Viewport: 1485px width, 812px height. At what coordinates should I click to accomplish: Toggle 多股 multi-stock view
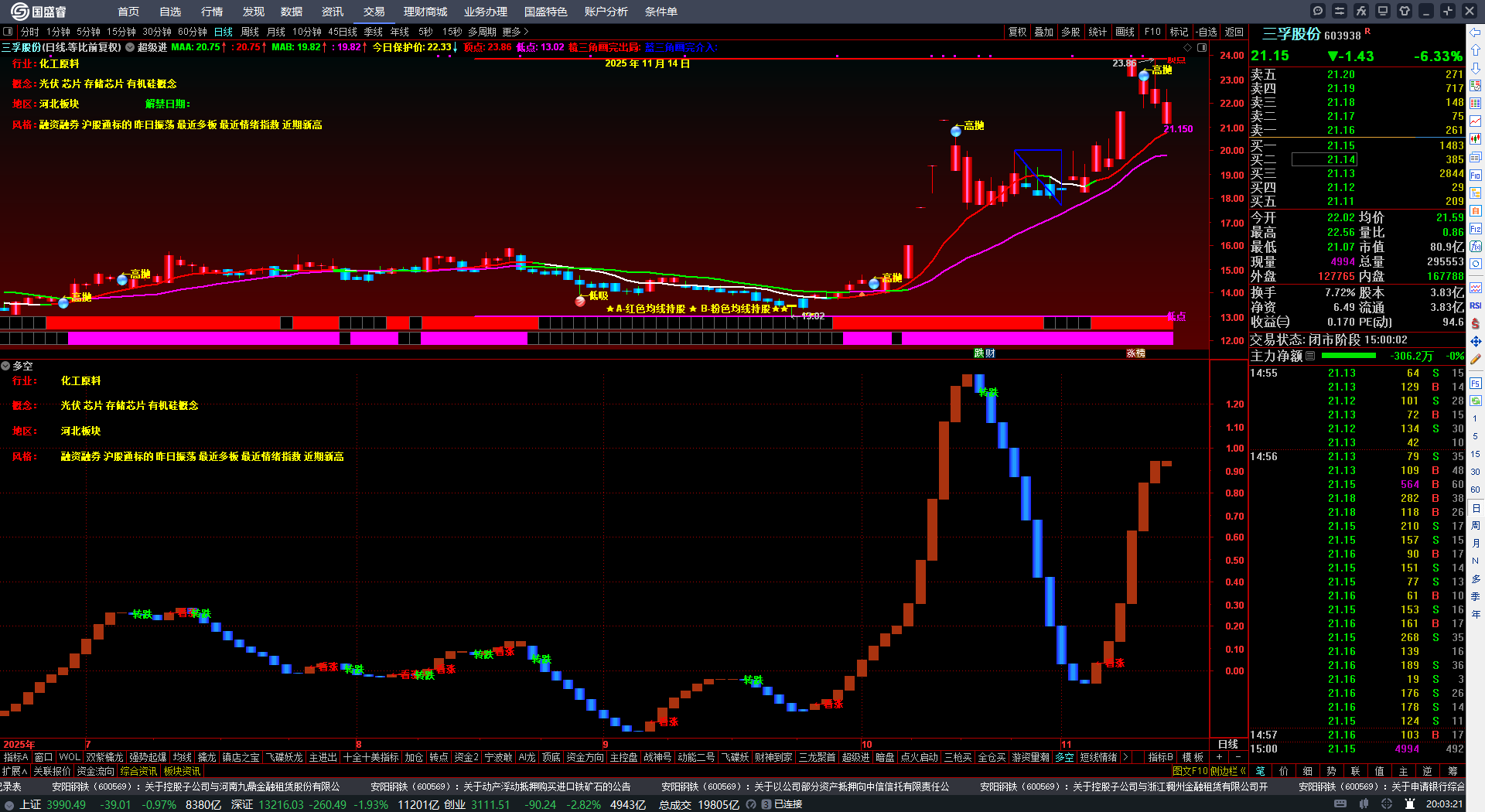click(x=1070, y=32)
